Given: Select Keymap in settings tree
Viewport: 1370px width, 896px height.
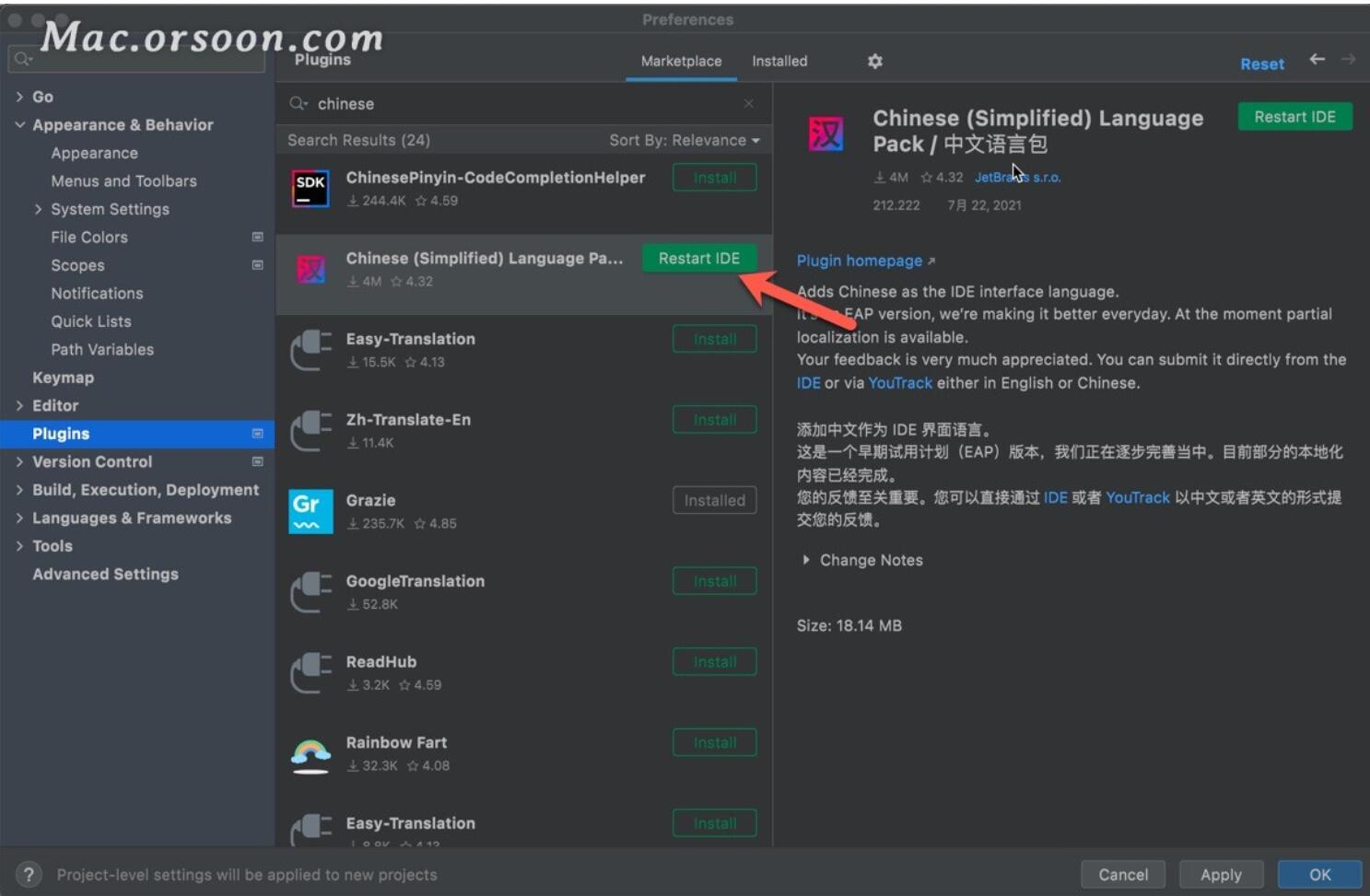Looking at the screenshot, I should point(63,378).
